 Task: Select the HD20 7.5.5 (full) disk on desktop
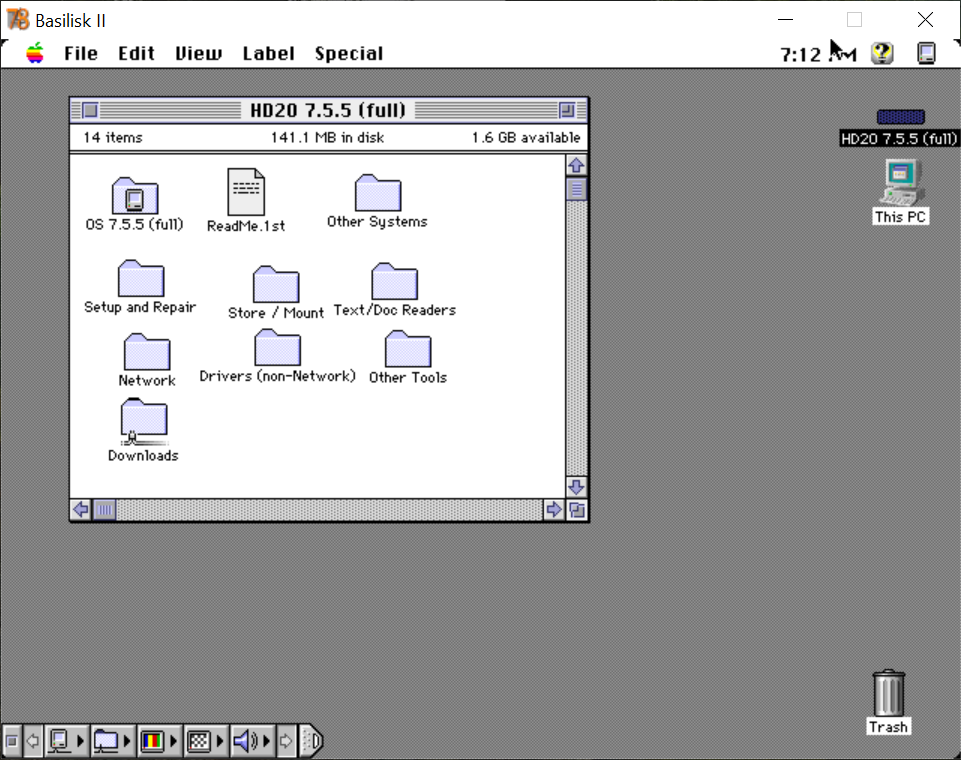pos(900,116)
